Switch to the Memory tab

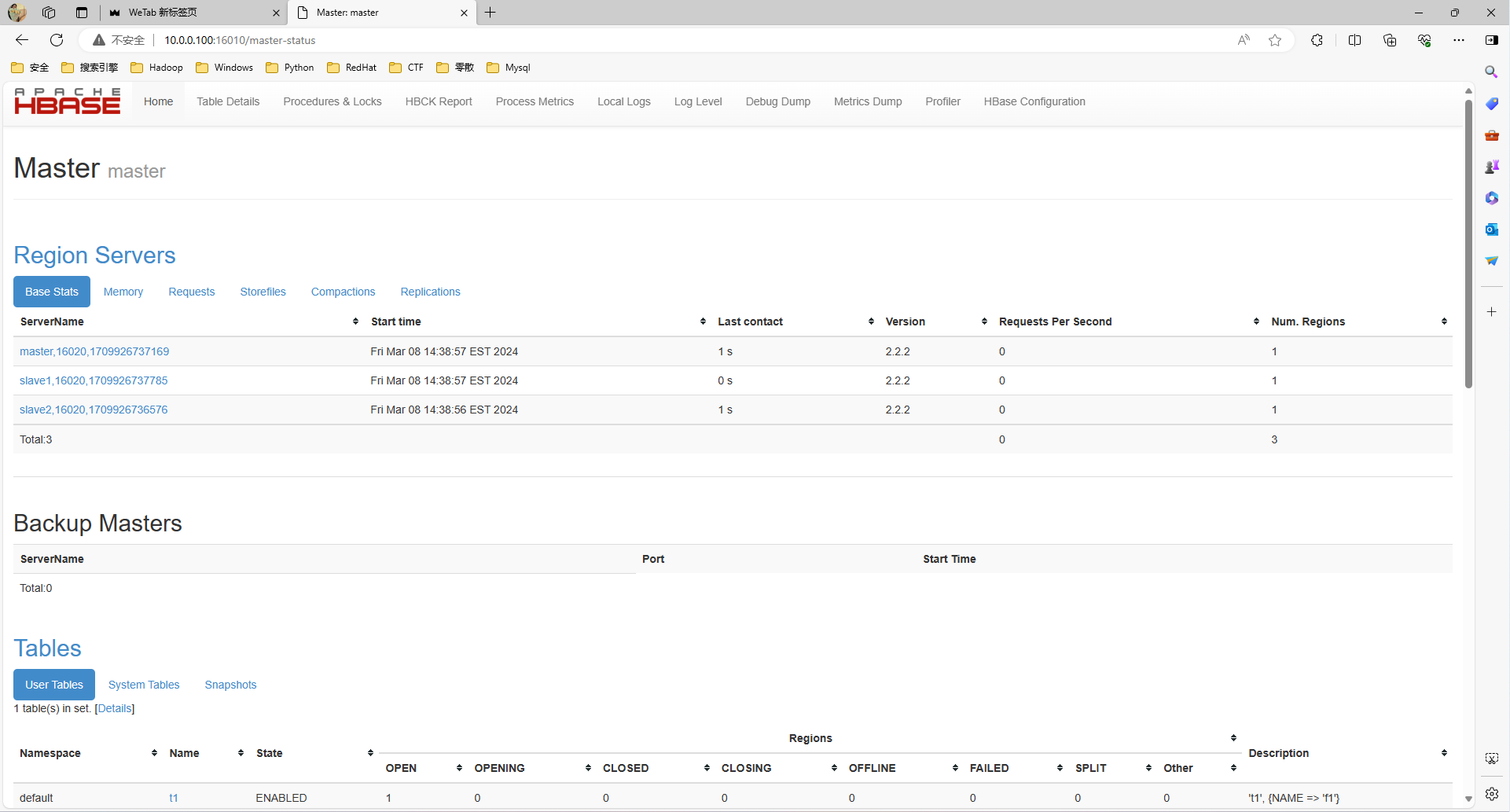[x=123, y=292]
